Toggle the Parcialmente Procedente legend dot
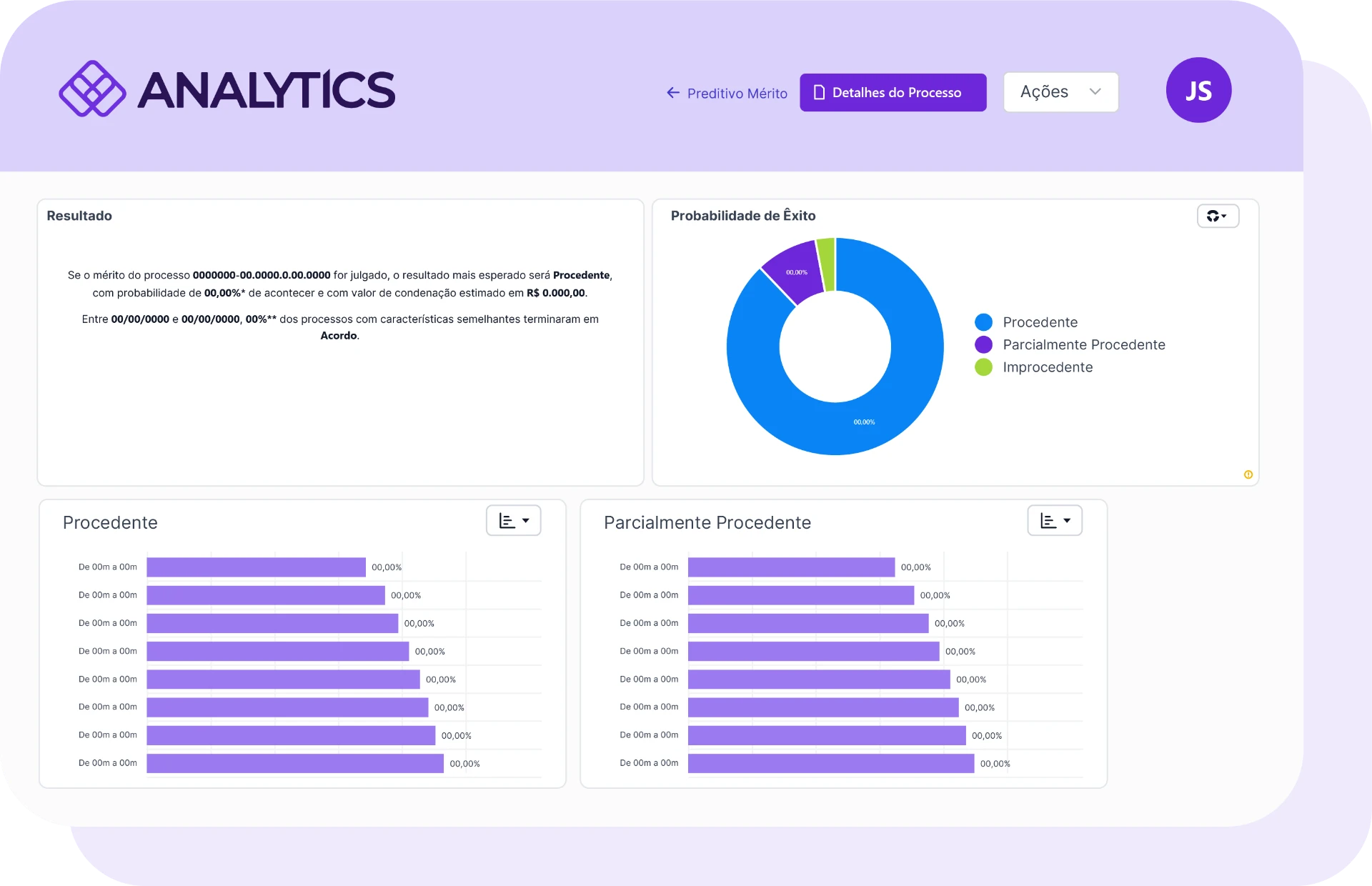Screen dimensions: 1372x886 pyautogui.click(x=983, y=344)
